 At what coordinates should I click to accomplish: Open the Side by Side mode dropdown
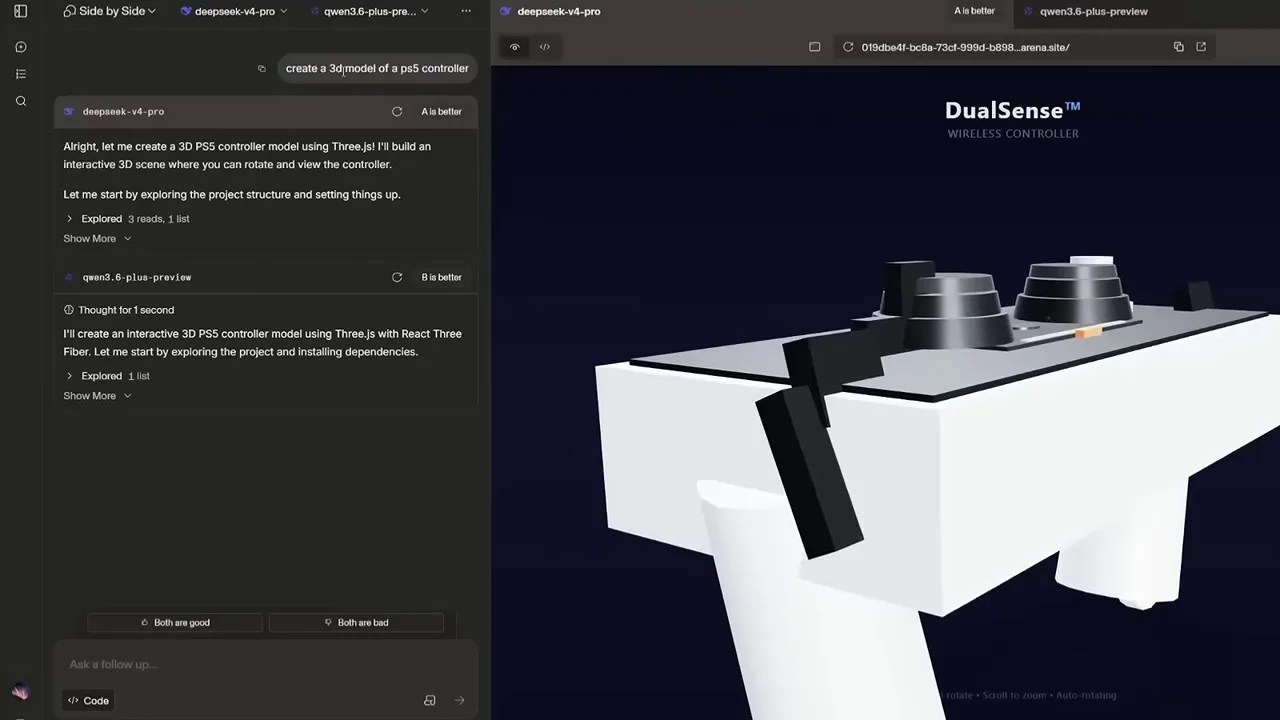(x=110, y=11)
